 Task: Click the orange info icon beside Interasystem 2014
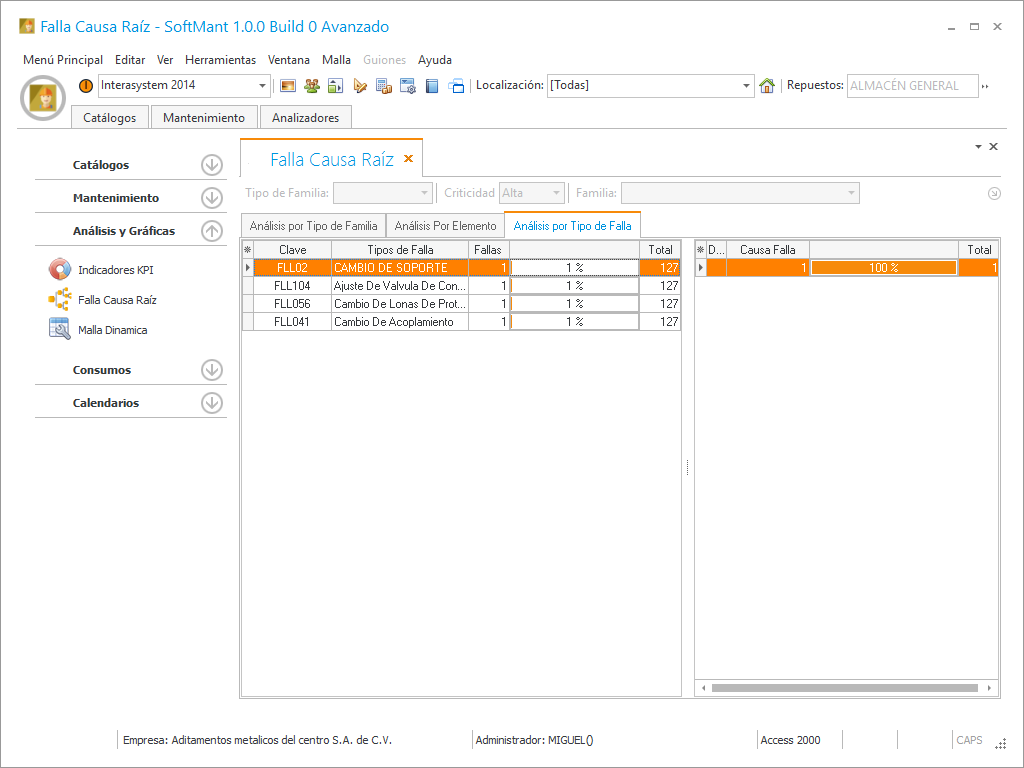86,86
